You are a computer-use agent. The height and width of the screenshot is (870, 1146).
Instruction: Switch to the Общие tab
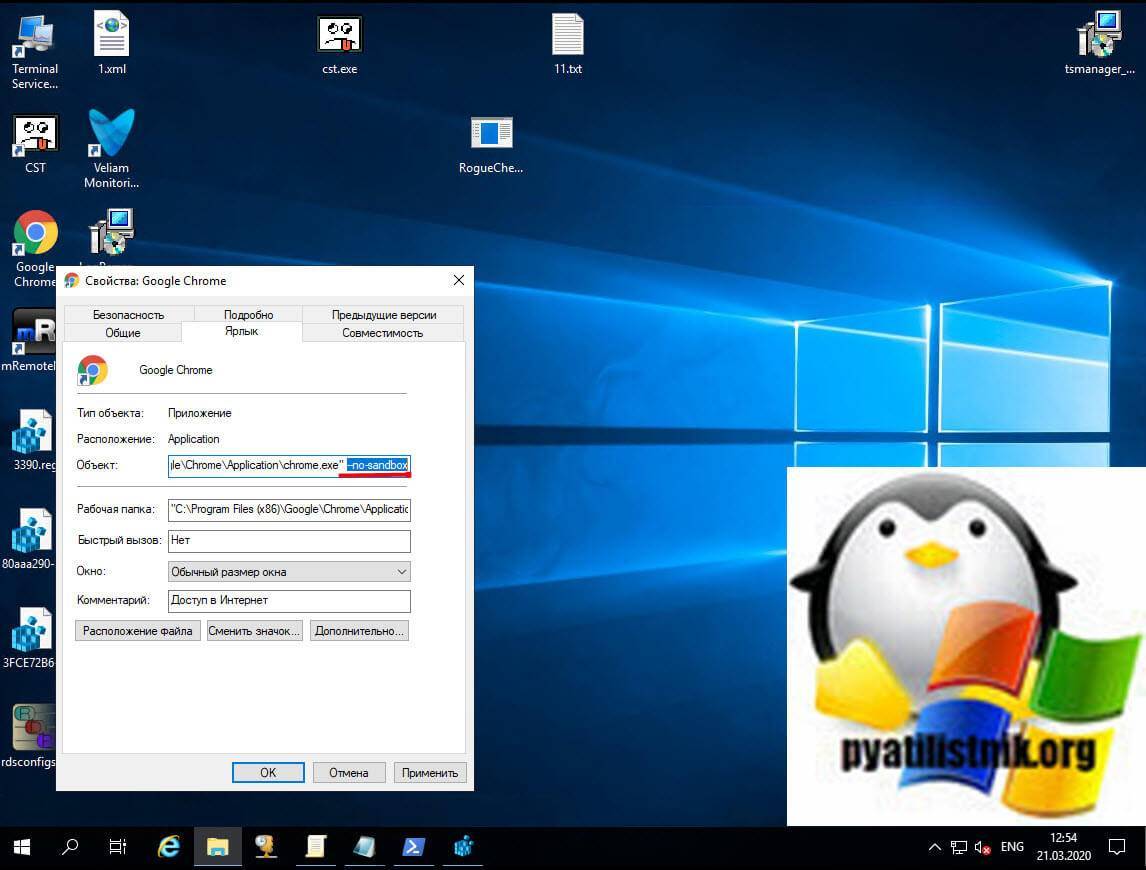pyautogui.click(x=122, y=333)
